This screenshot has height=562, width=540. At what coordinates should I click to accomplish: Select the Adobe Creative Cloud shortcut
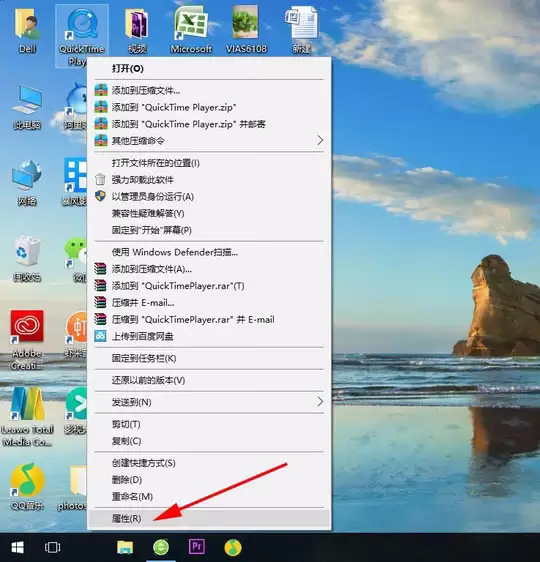click(27, 340)
